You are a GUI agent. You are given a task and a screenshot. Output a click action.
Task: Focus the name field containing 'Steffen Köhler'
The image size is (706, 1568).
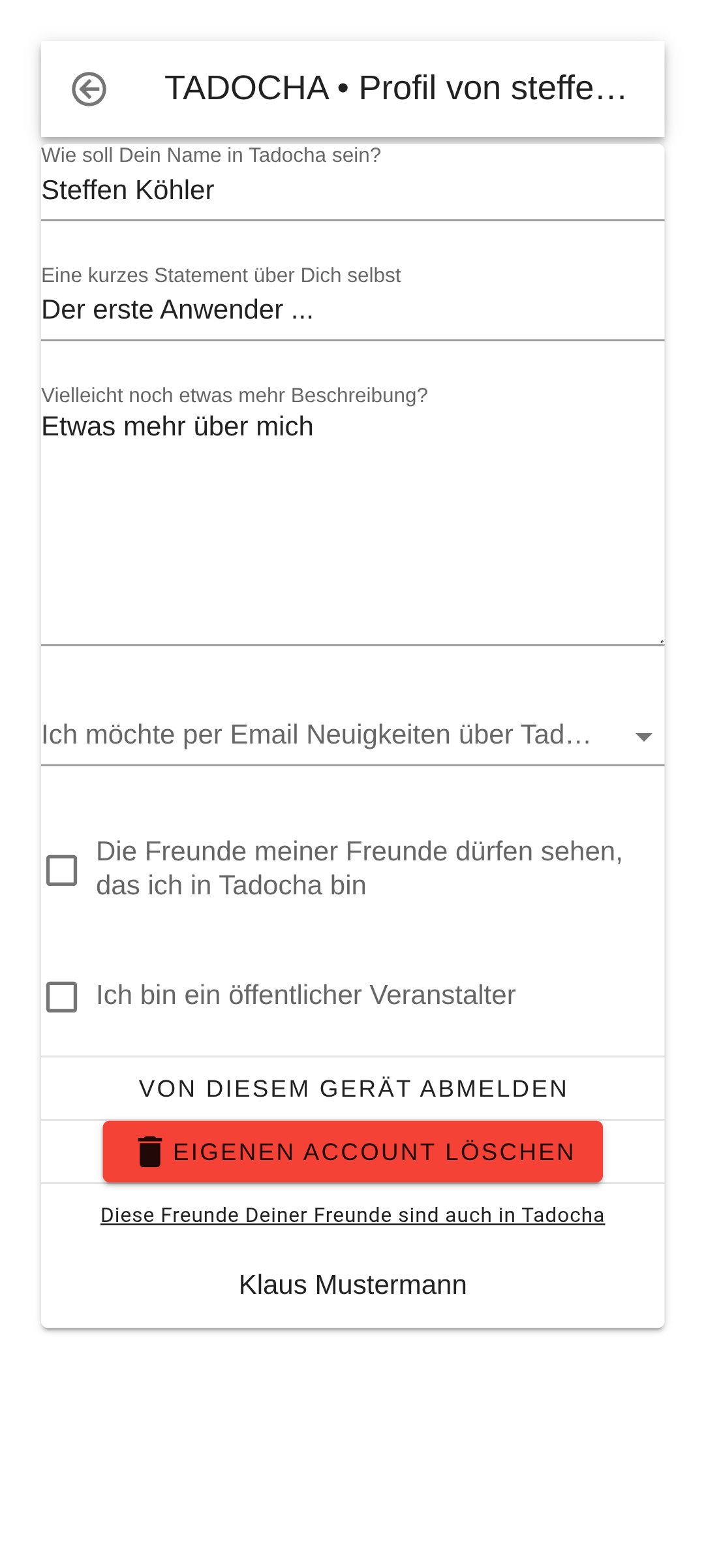(352, 191)
